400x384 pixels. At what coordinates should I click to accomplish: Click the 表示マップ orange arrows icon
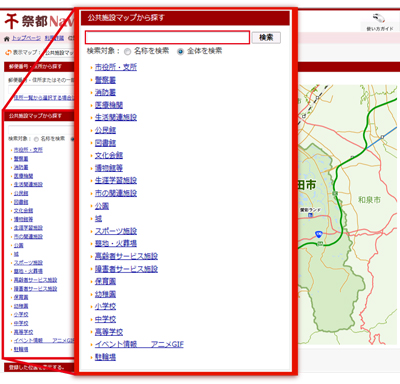[x=8, y=52]
